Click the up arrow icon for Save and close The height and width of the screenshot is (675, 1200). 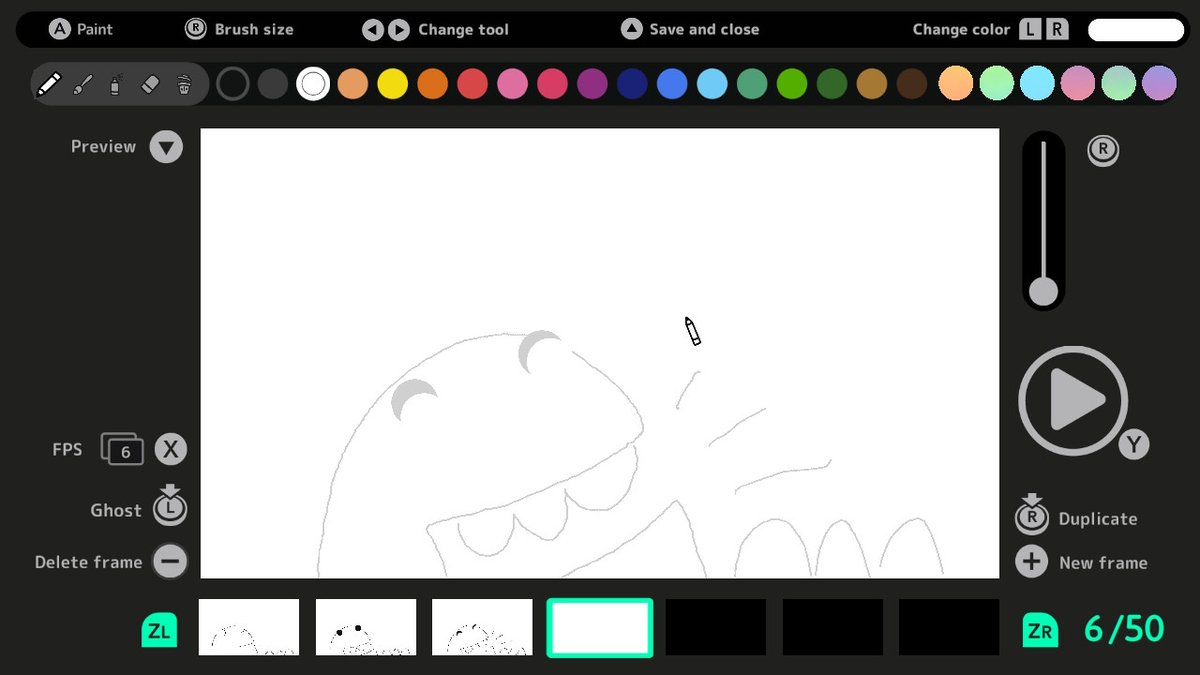pyautogui.click(x=631, y=29)
